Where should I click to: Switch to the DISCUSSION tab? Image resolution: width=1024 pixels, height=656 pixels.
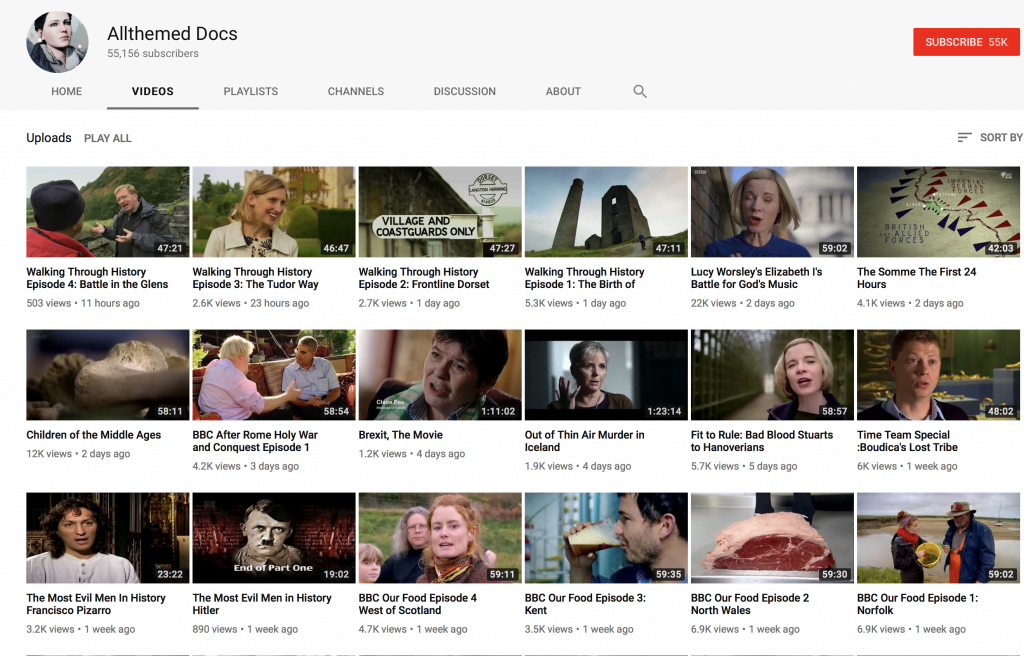point(464,91)
